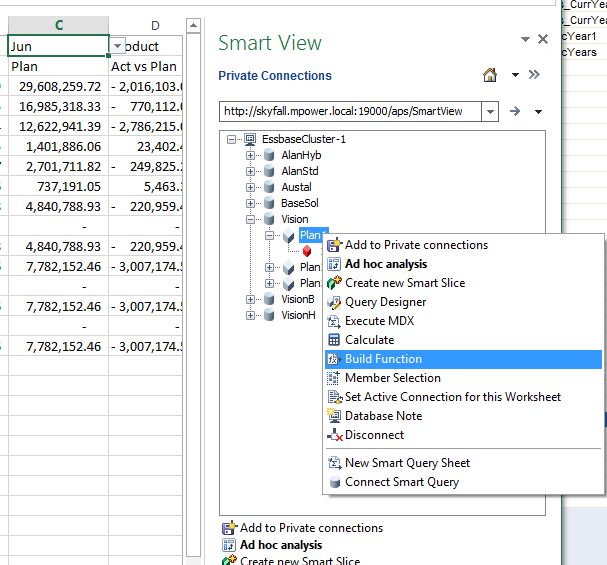Choose Connect Smart Query in context menu
This screenshot has height=565, width=607.
click(x=463, y=482)
